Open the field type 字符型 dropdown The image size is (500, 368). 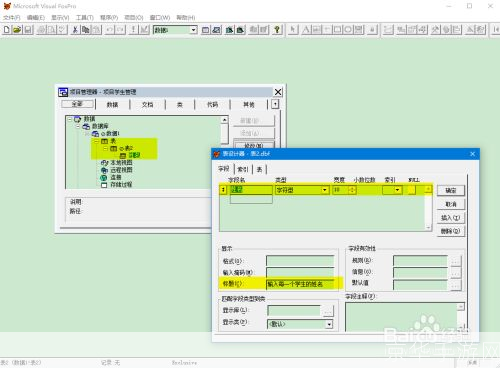pyautogui.click(x=324, y=190)
